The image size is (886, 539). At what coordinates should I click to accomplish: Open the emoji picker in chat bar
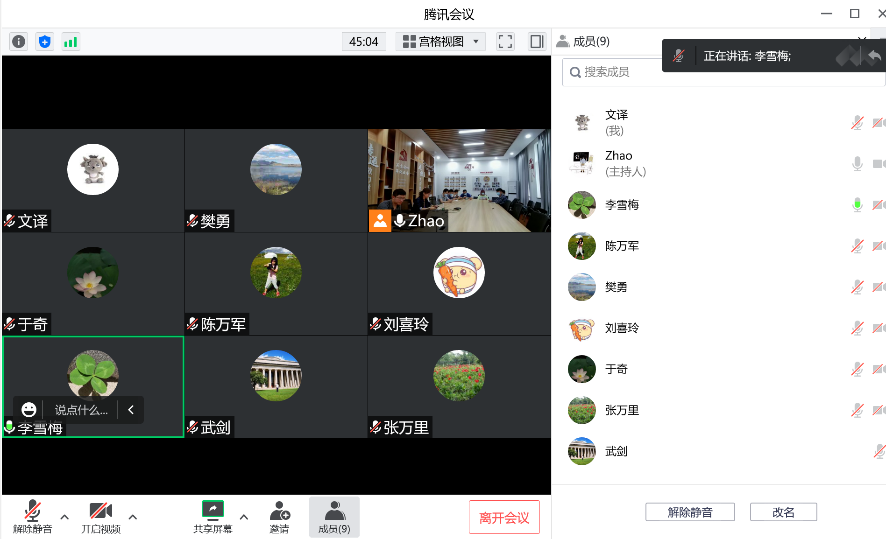click(x=29, y=409)
